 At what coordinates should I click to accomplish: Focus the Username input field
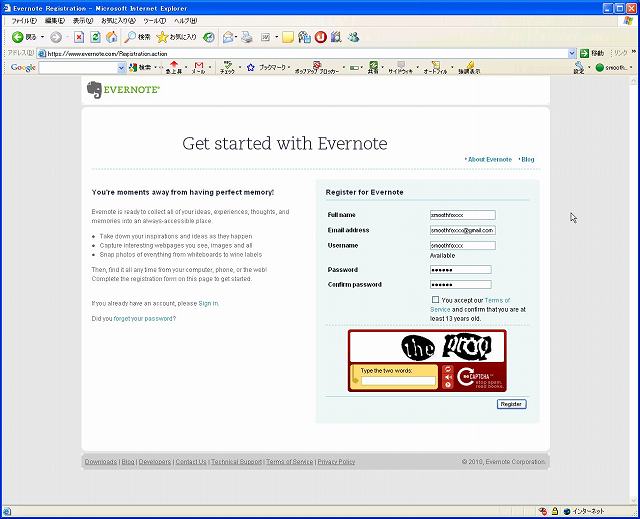click(462, 245)
